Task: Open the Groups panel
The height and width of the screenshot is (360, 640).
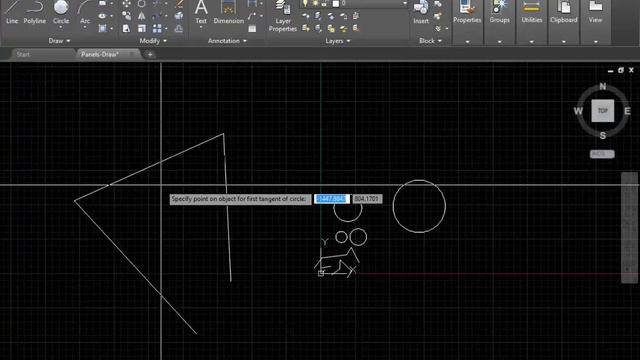Action: pyautogui.click(x=500, y=21)
